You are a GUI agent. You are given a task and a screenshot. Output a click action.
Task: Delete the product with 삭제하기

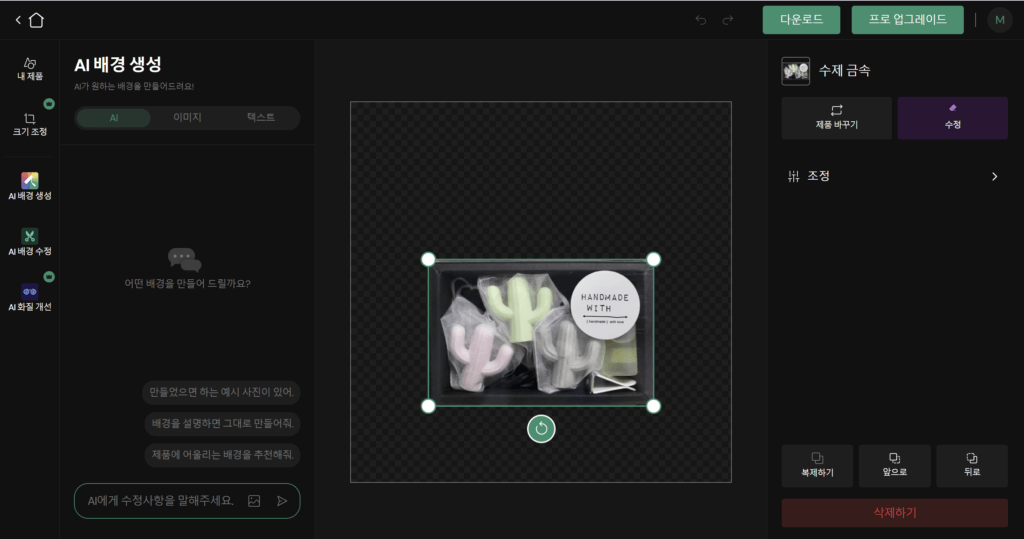(895, 513)
